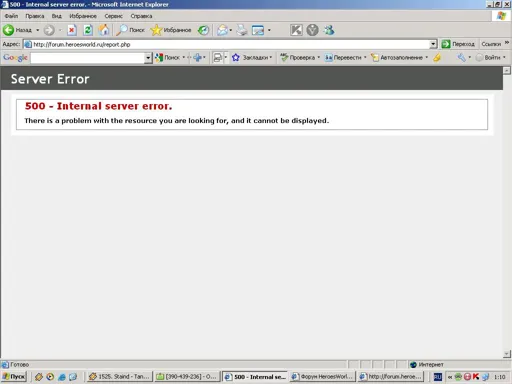Click the system tray clock 1:10
The width and height of the screenshot is (512, 384).
pyautogui.click(x=500, y=377)
